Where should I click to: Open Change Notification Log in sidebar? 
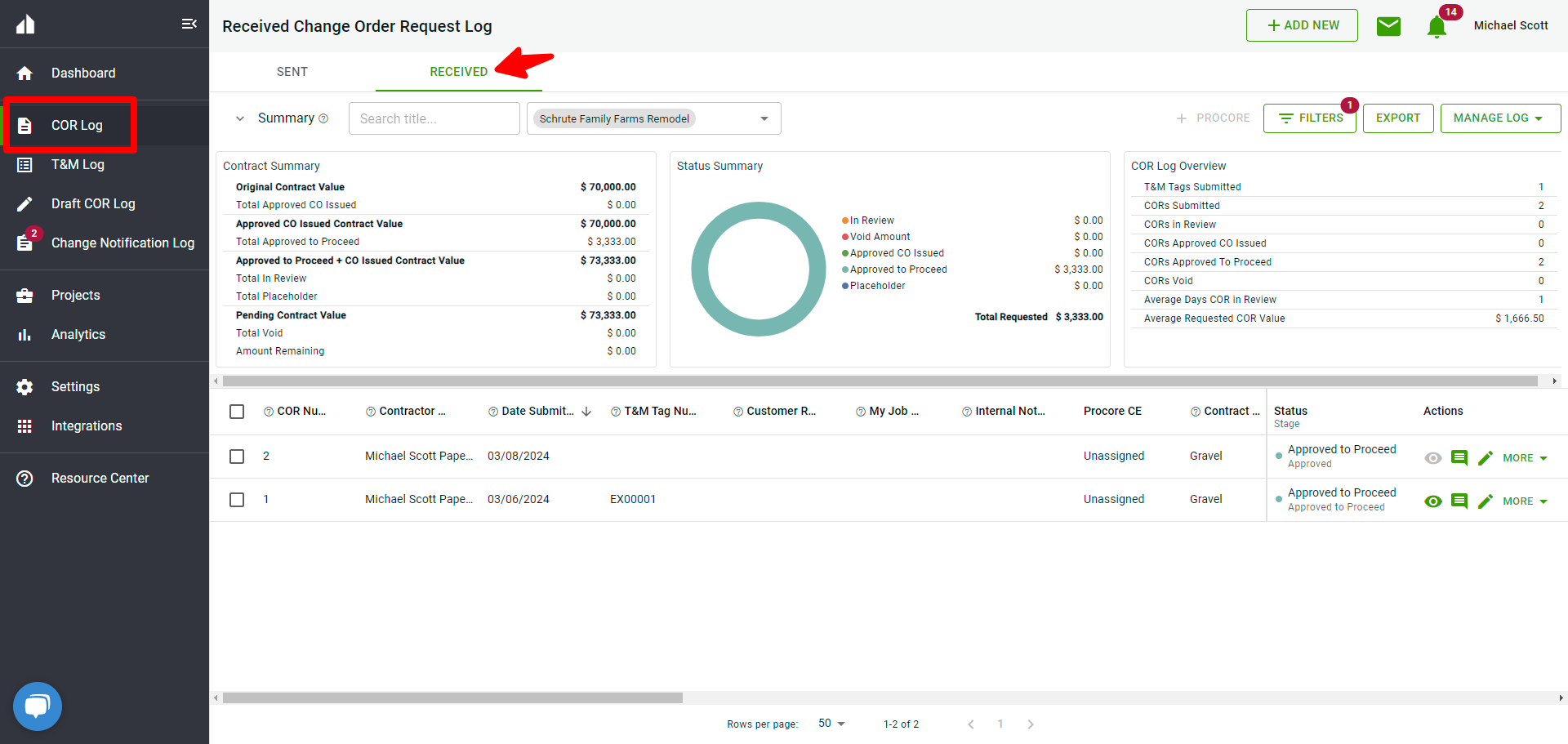click(105, 243)
